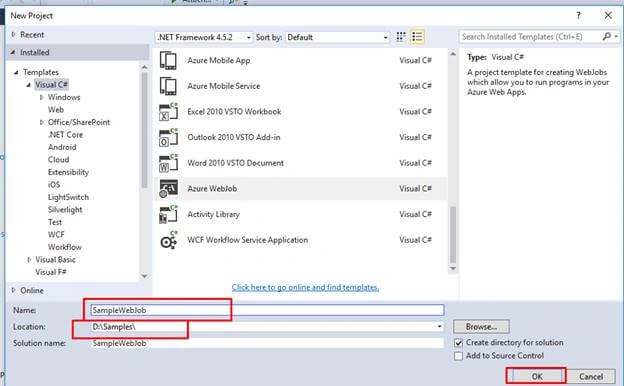Image resolution: width=624 pixels, height=386 pixels.
Task: Select the Activity Library row text
Action: tap(214, 214)
